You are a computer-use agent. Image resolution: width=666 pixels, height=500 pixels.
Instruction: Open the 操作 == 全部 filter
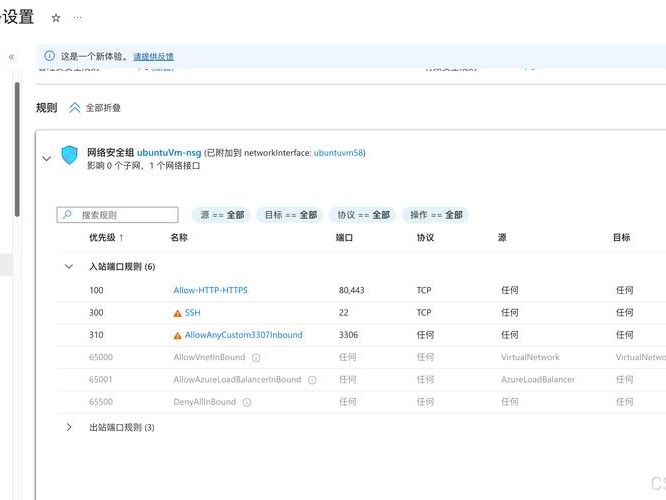coord(436,215)
